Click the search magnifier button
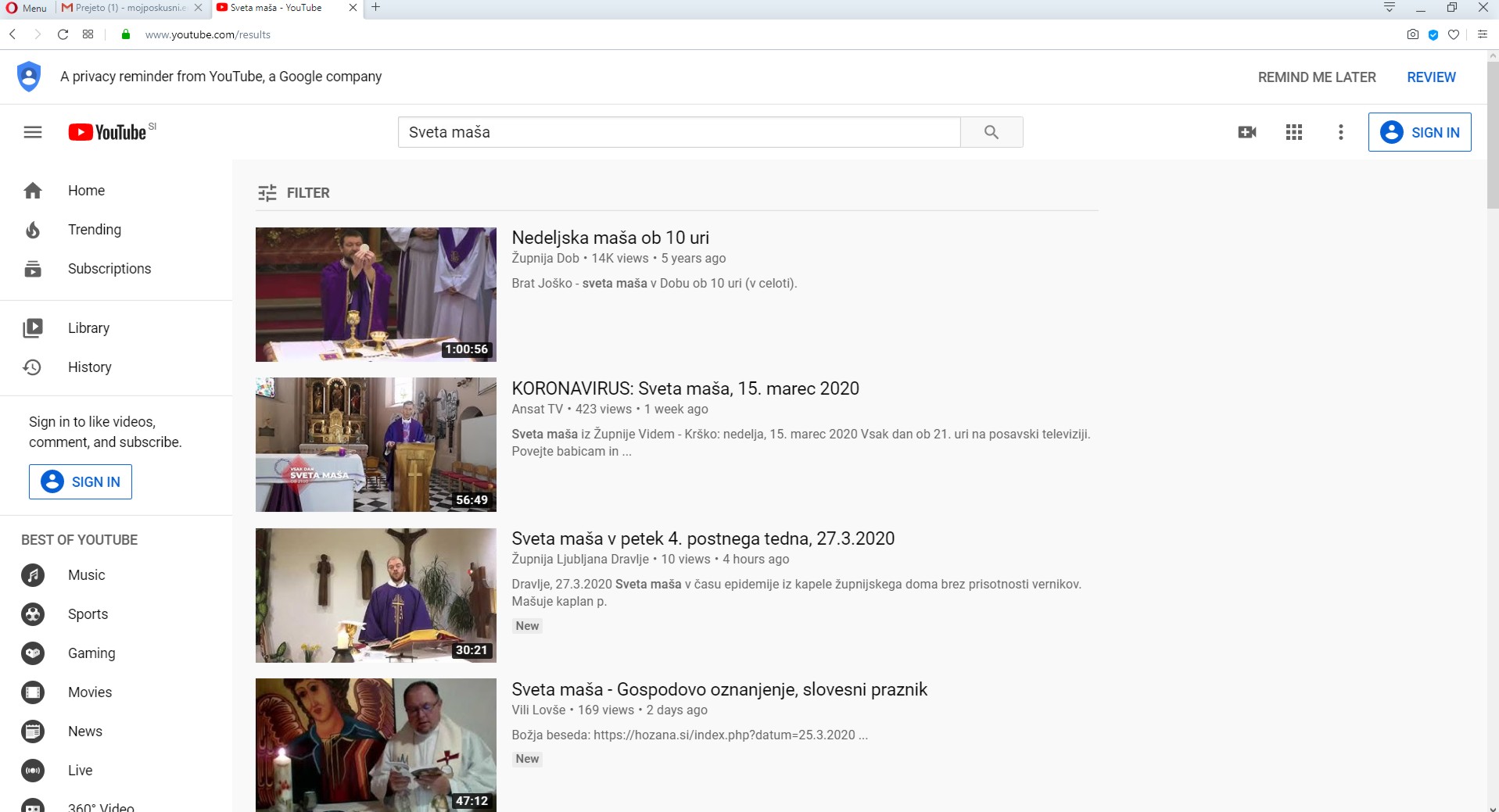Image resolution: width=1499 pixels, height=812 pixels. (x=991, y=132)
